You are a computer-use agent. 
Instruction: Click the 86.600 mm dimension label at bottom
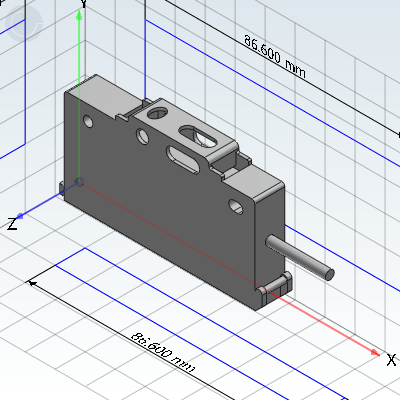(x=163, y=353)
